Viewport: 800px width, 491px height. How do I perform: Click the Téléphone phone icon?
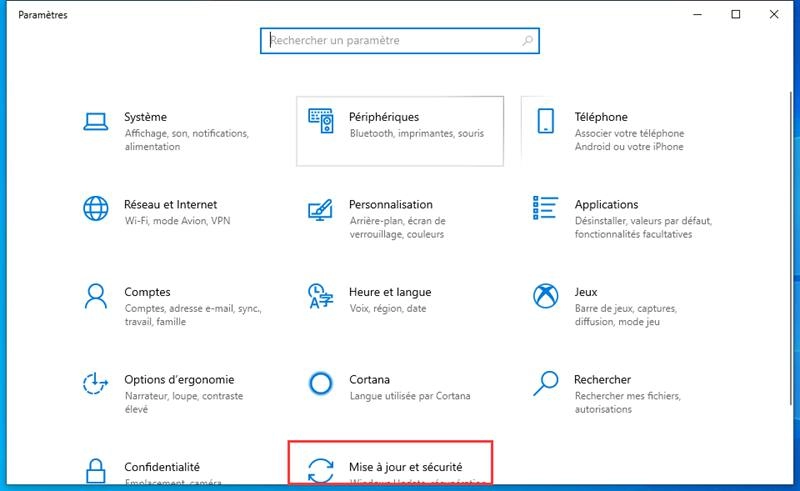(x=546, y=122)
